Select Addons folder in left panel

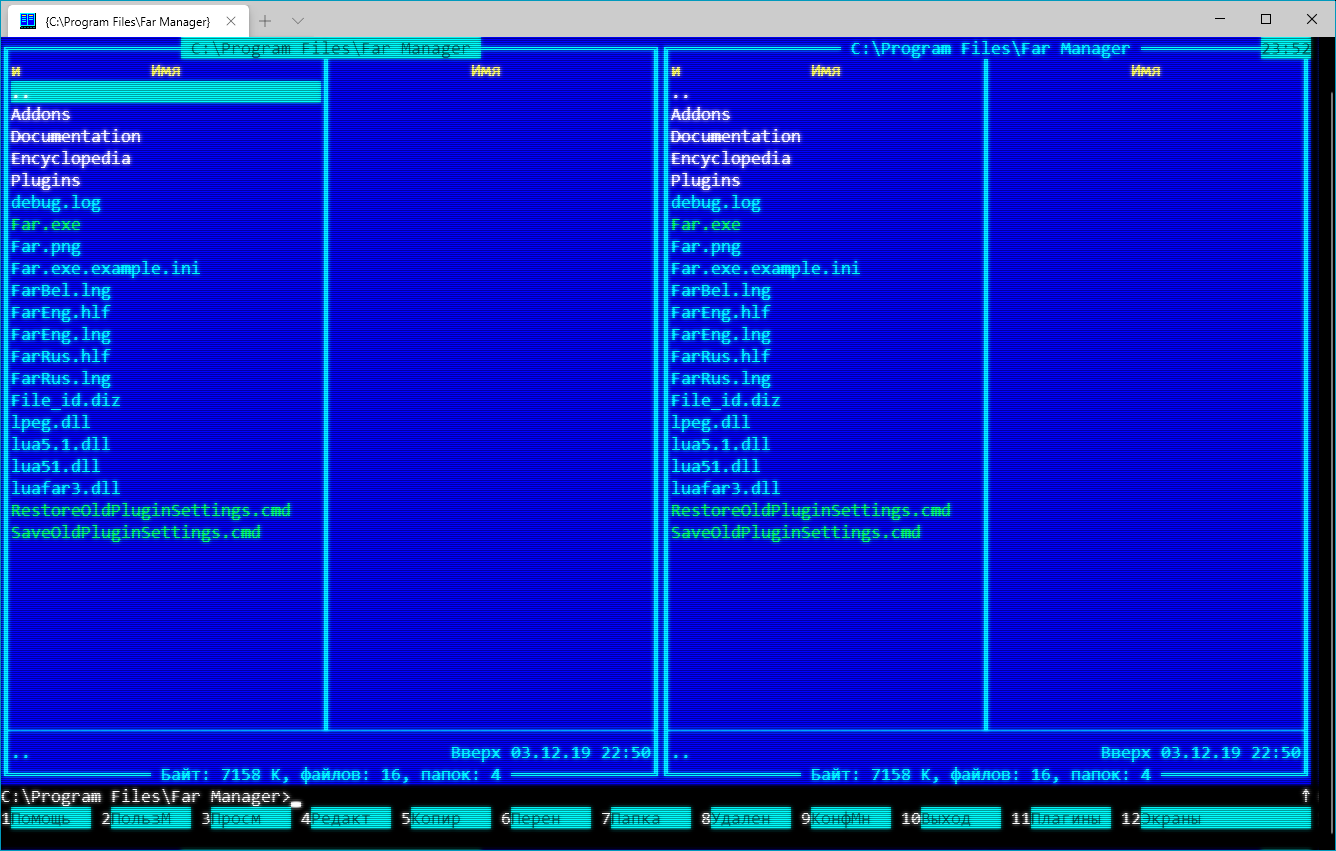click(x=41, y=114)
